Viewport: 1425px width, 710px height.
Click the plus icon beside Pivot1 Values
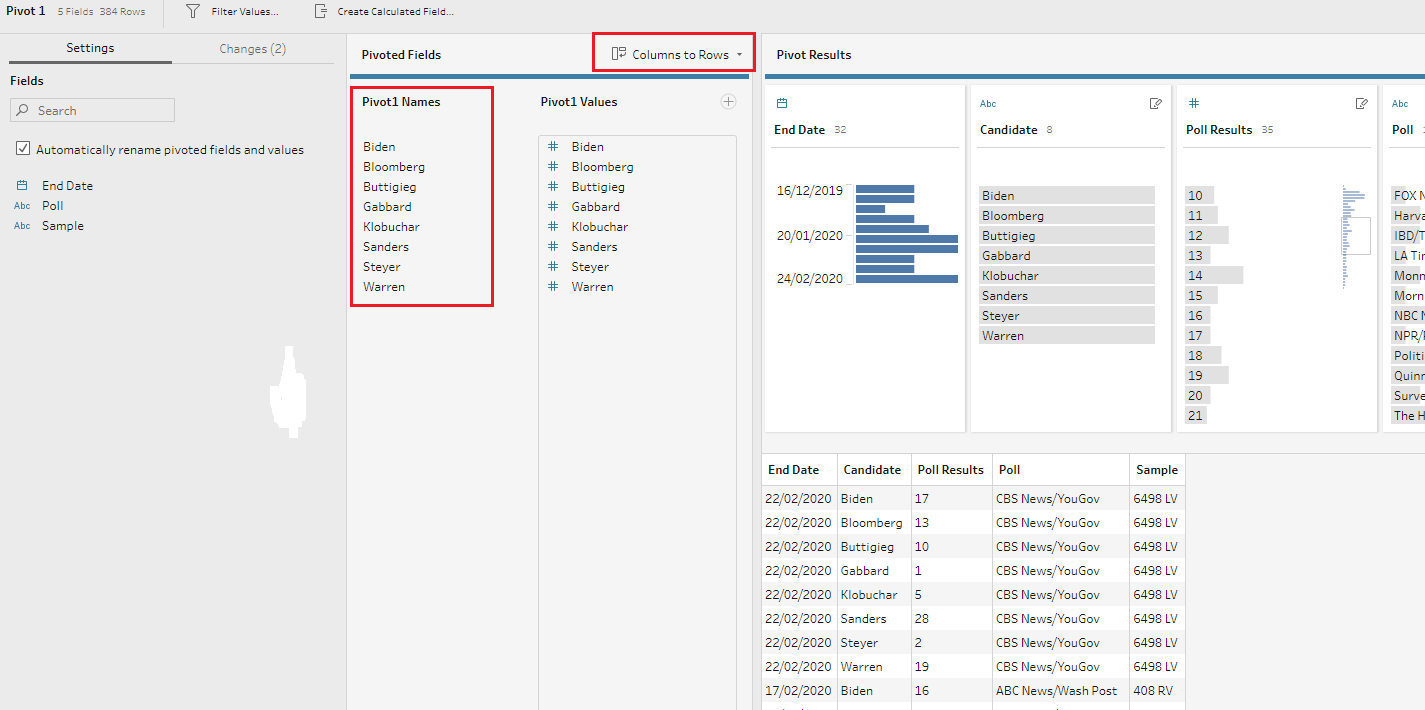pyautogui.click(x=728, y=101)
